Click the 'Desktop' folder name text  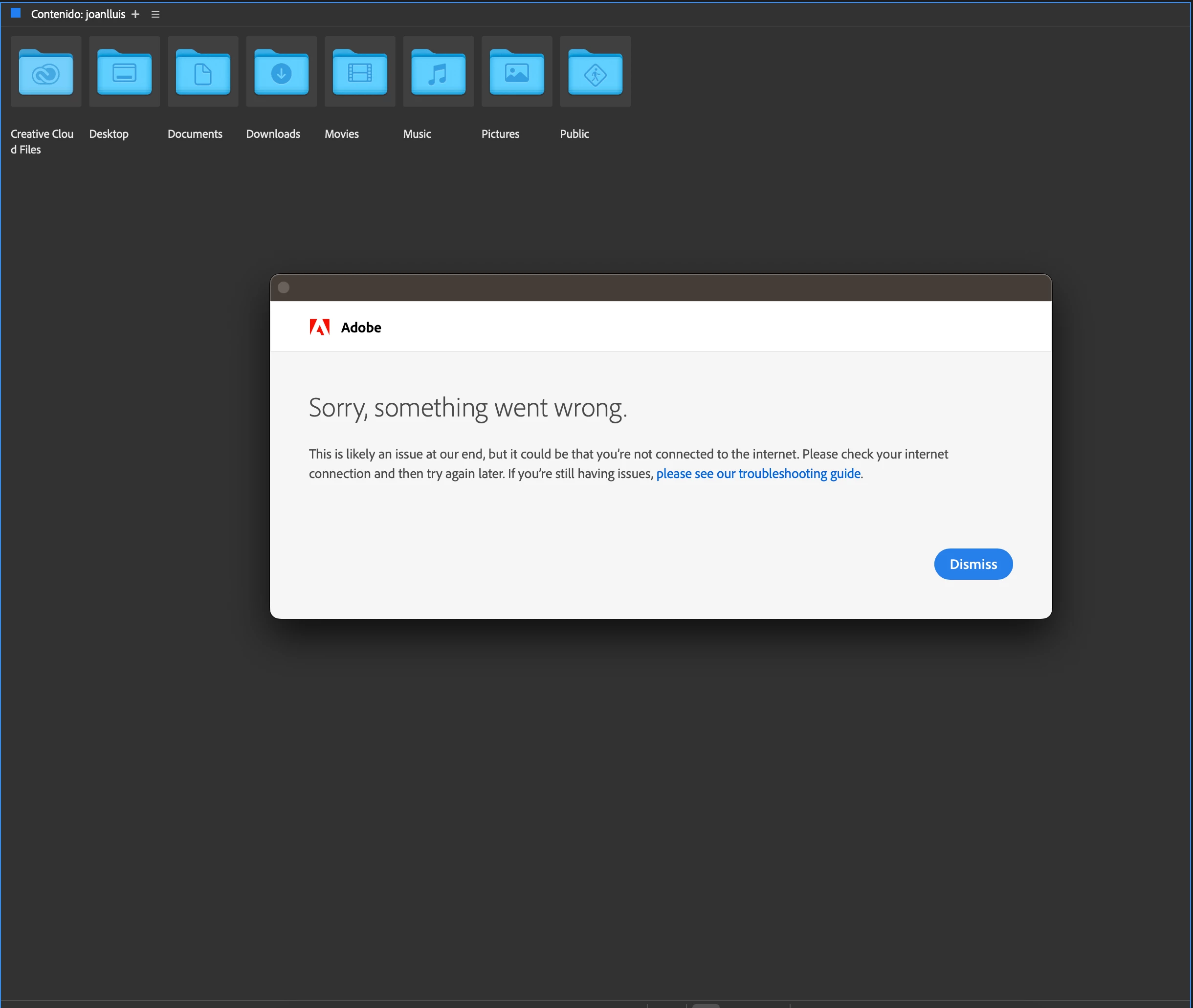coord(109,134)
